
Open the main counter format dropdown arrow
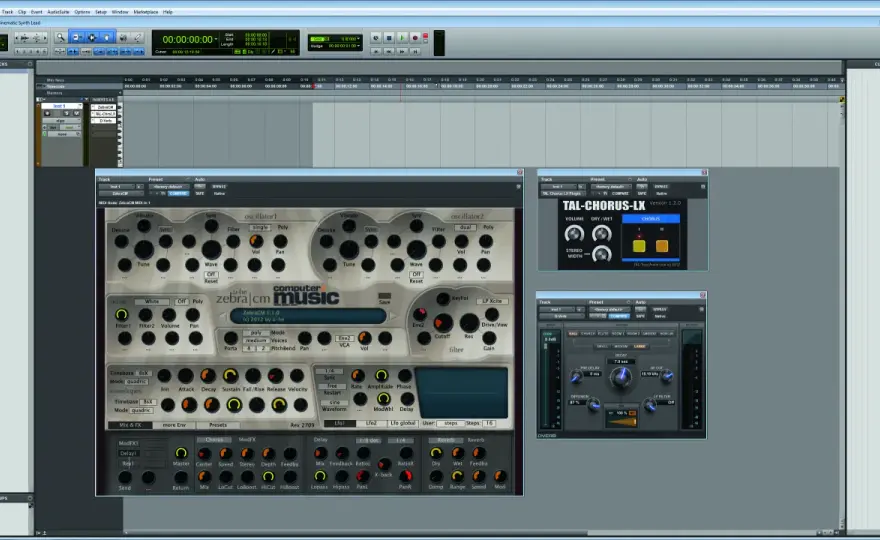(216, 39)
